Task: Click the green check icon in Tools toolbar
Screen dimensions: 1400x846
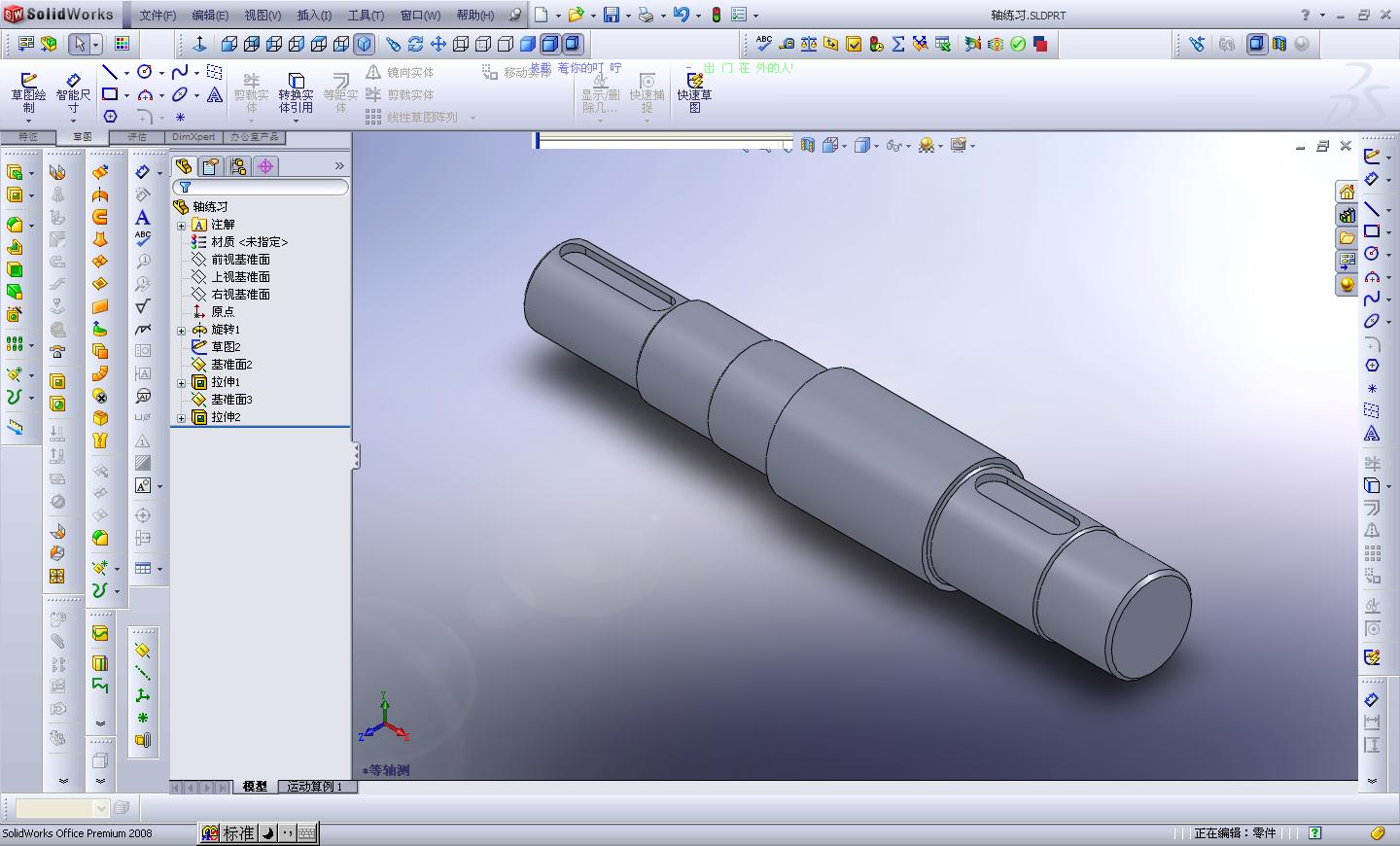Action: coord(1018,44)
